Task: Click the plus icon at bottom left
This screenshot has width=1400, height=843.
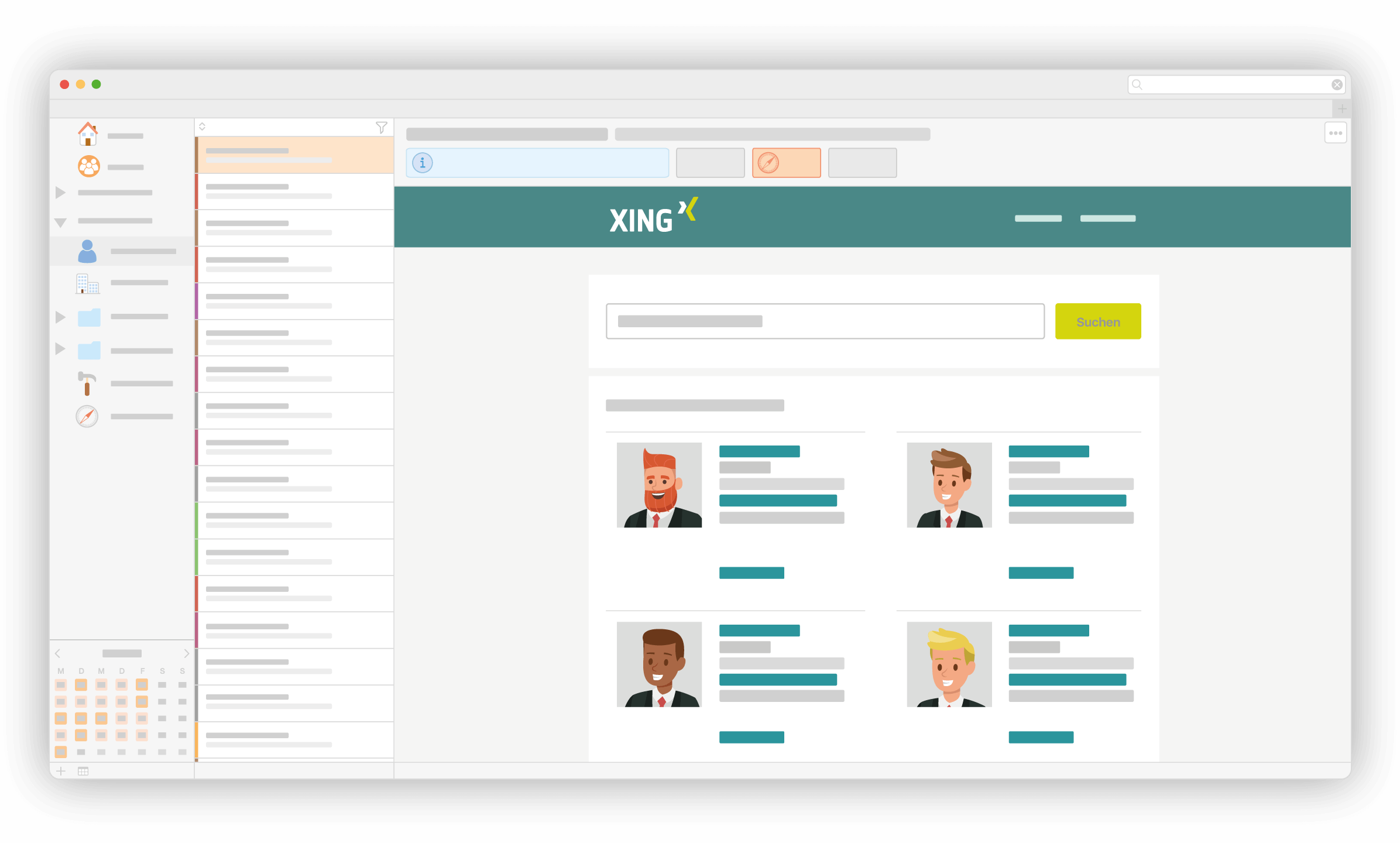Action: pyautogui.click(x=61, y=771)
